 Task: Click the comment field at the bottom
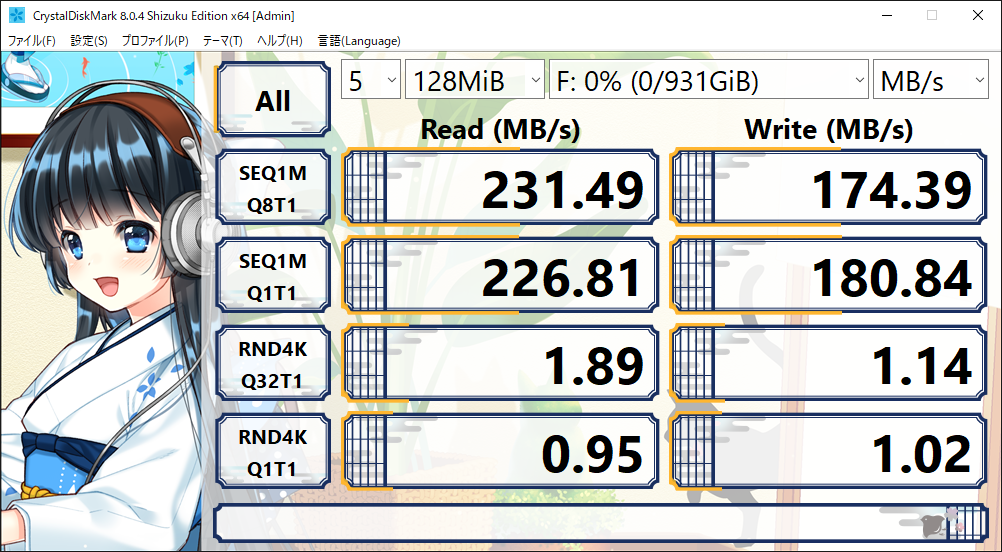point(601,523)
